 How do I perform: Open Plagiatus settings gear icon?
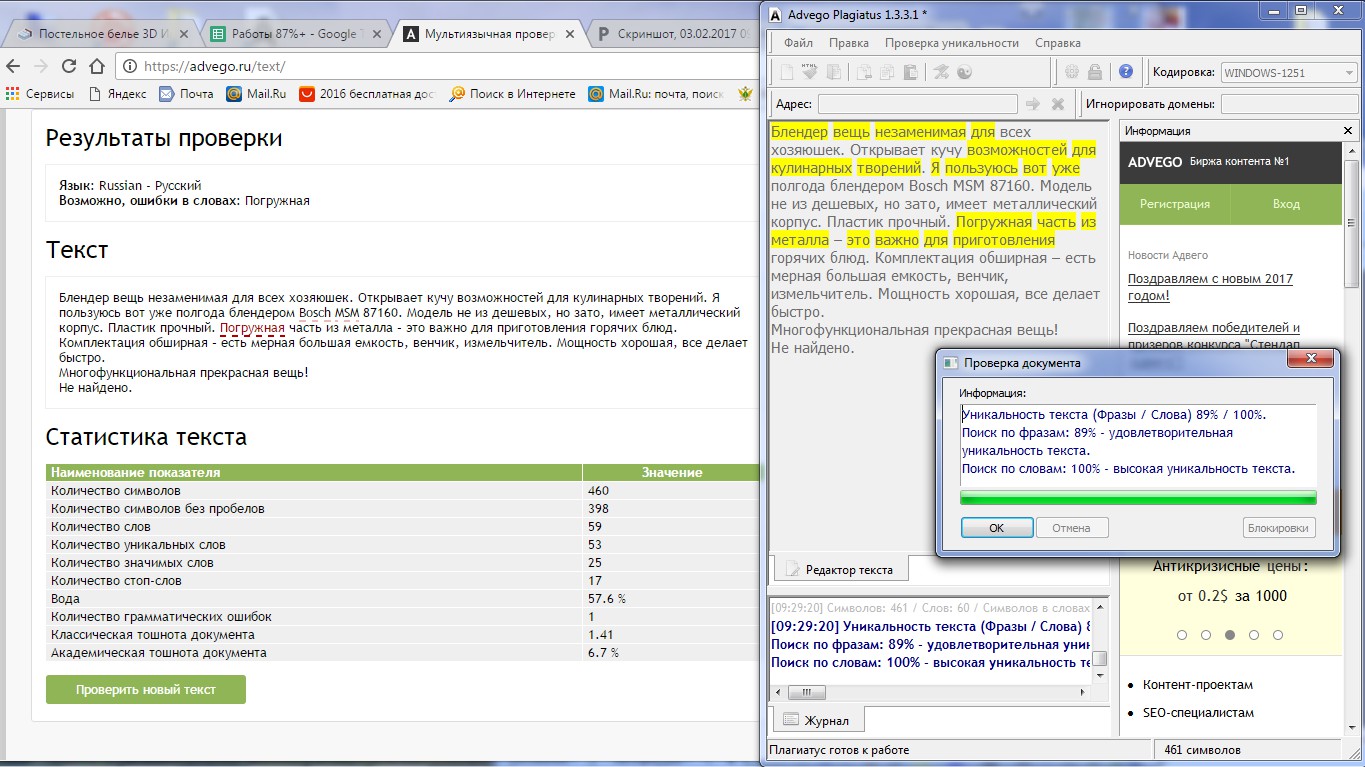(x=1071, y=72)
